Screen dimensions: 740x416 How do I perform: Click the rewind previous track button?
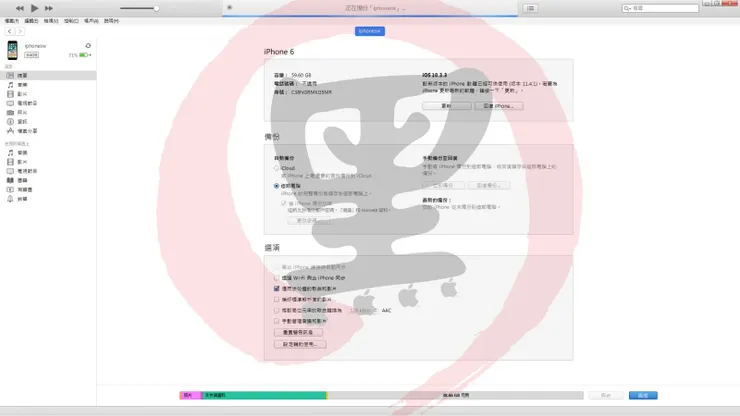pos(19,8)
